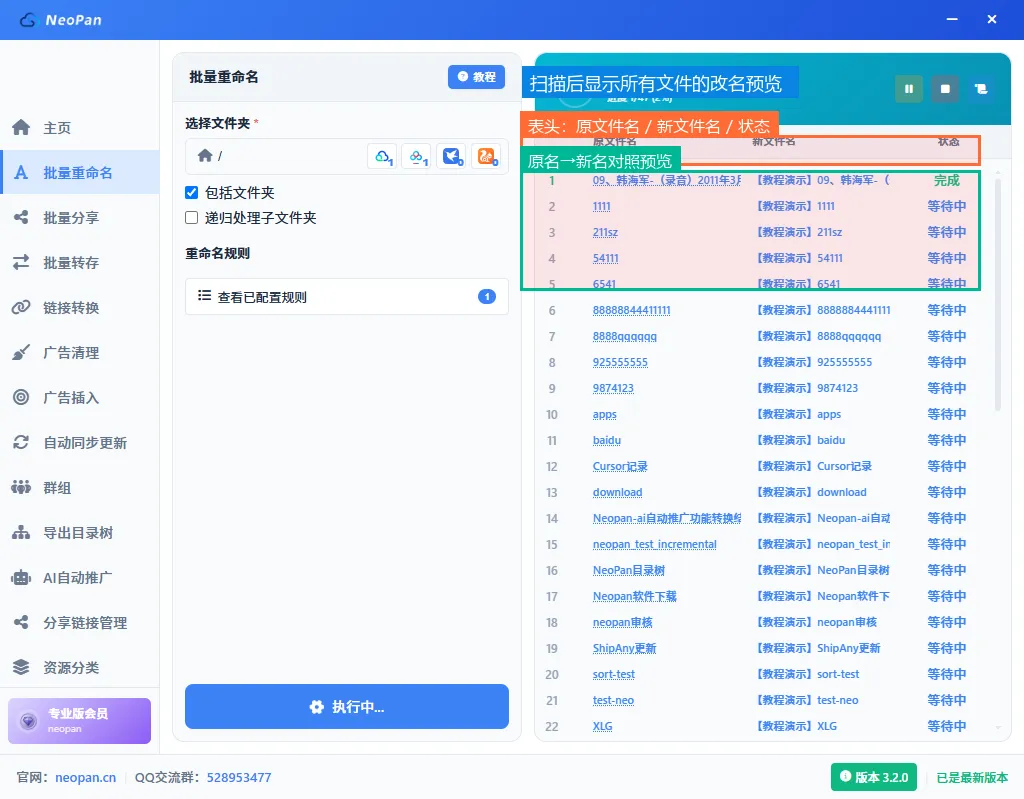
Task: Click original filename baidu
Action: click(607, 440)
